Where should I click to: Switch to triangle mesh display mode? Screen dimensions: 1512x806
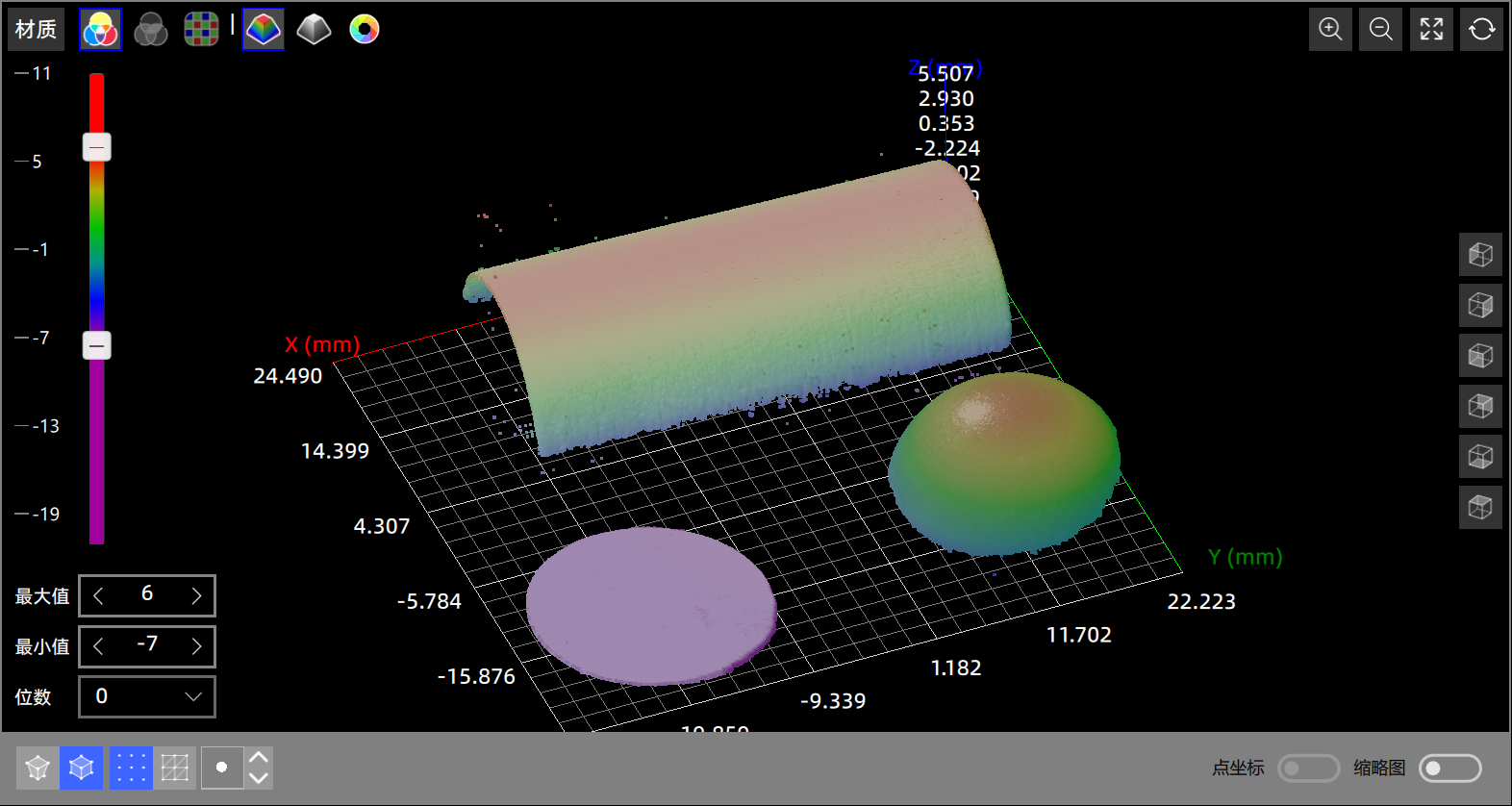coord(175,768)
